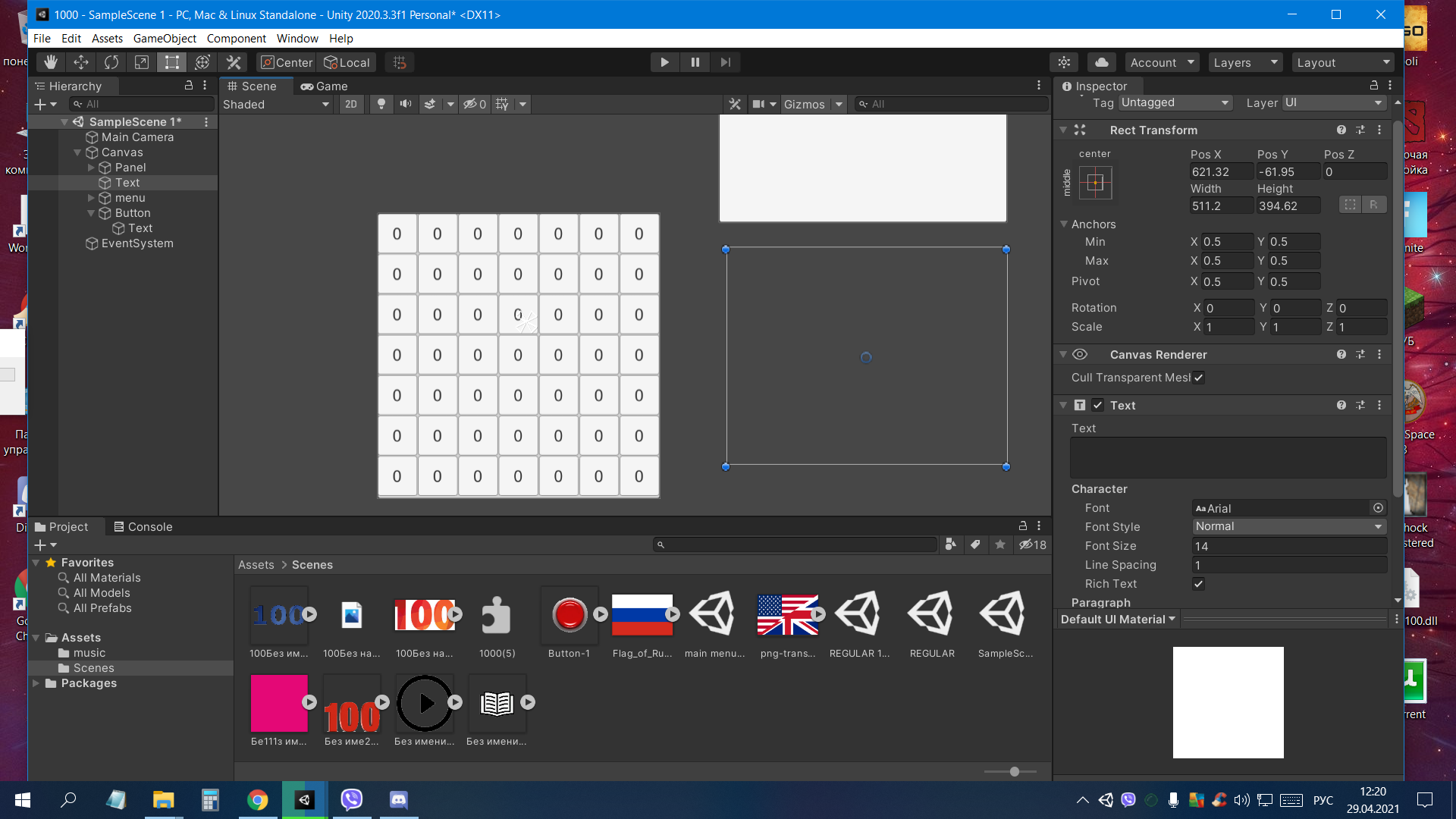The height and width of the screenshot is (819, 1456).
Task: Select the Rect tool
Action: pos(172,62)
